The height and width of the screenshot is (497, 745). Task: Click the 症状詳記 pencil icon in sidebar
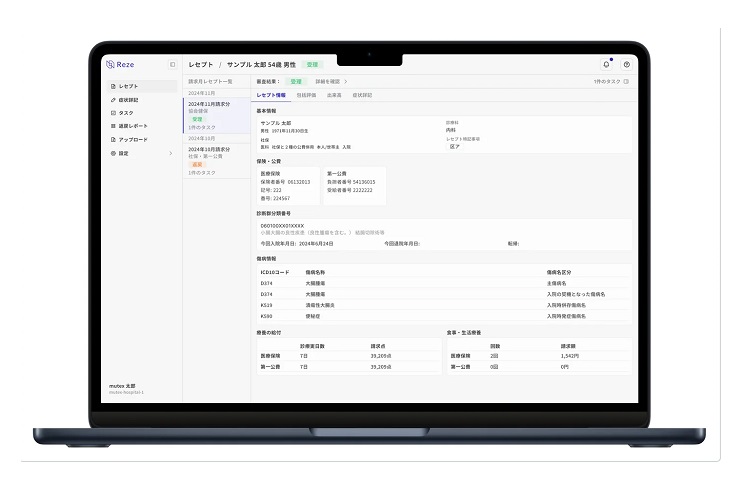point(112,100)
